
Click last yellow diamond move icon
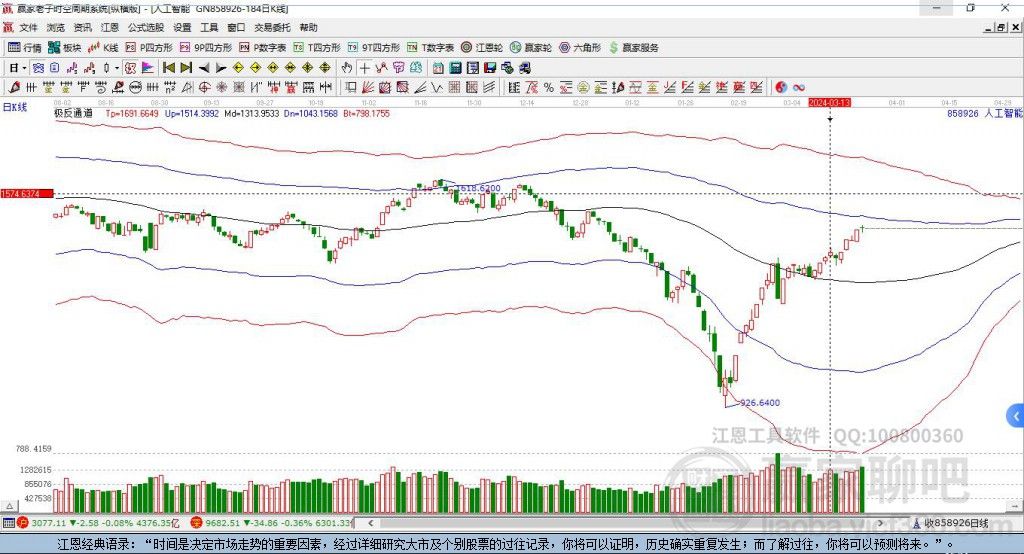click(325, 68)
